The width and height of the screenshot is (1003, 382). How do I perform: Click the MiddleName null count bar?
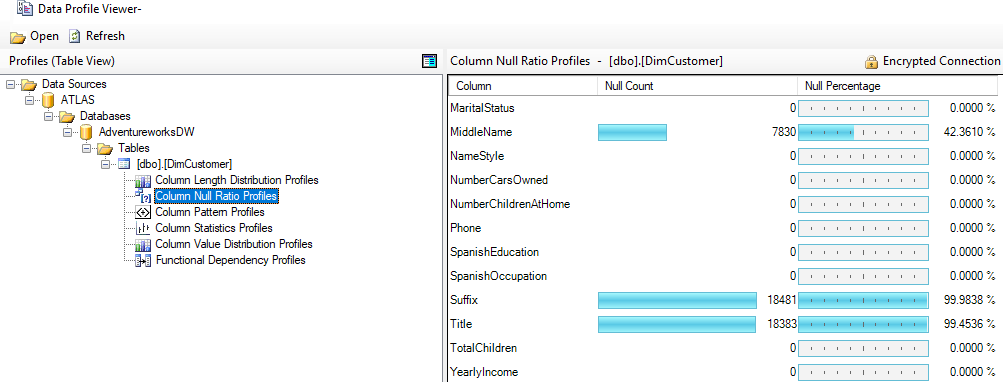632,132
